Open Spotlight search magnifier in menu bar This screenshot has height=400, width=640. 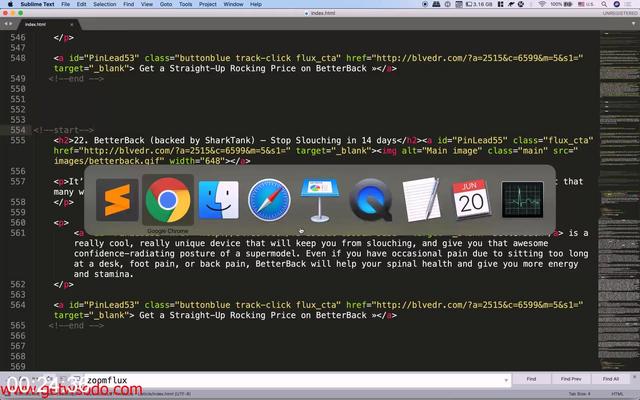pyautogui.click(x=604, y=4)
